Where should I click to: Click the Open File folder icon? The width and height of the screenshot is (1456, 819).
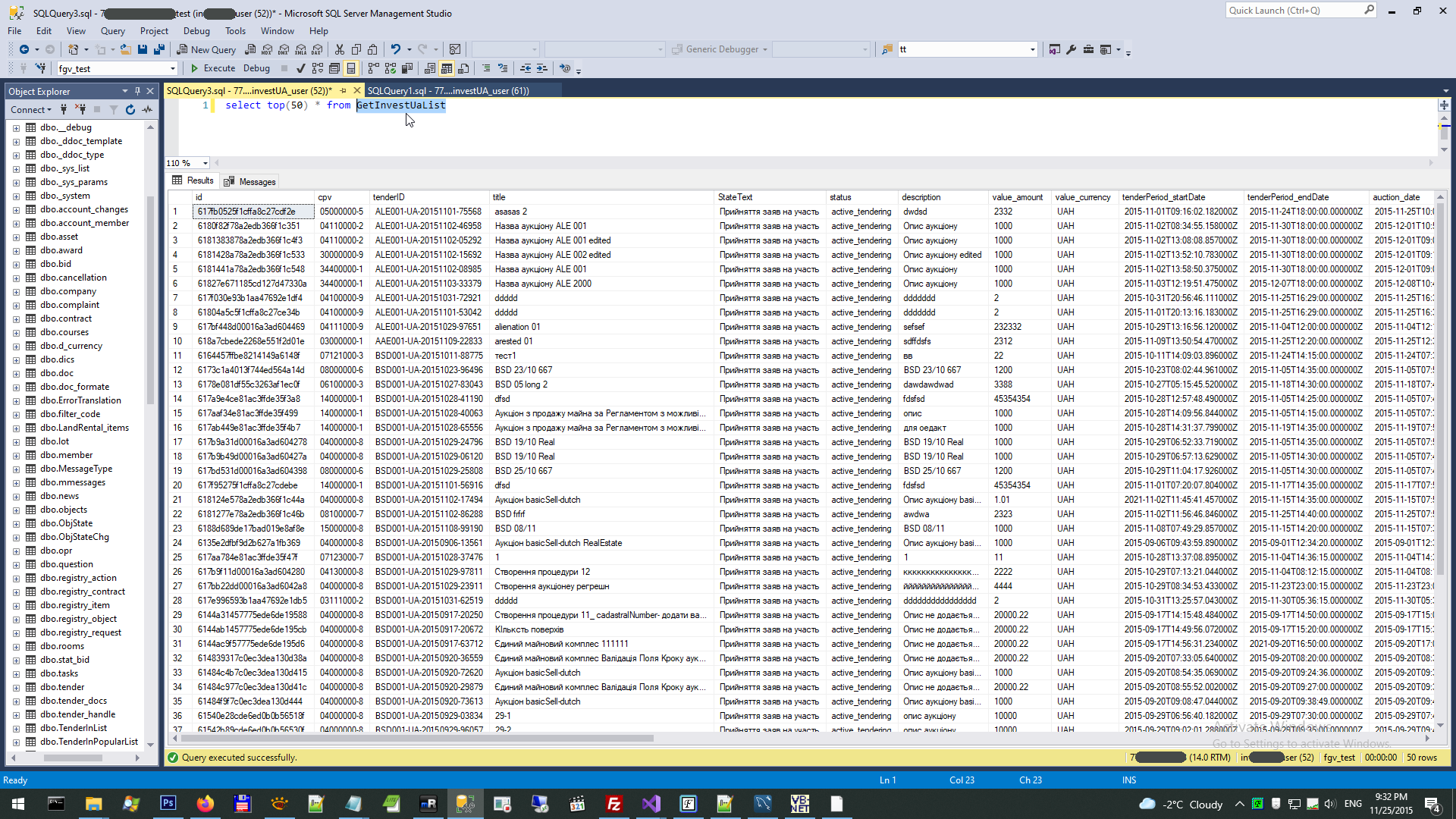point(125,49)
